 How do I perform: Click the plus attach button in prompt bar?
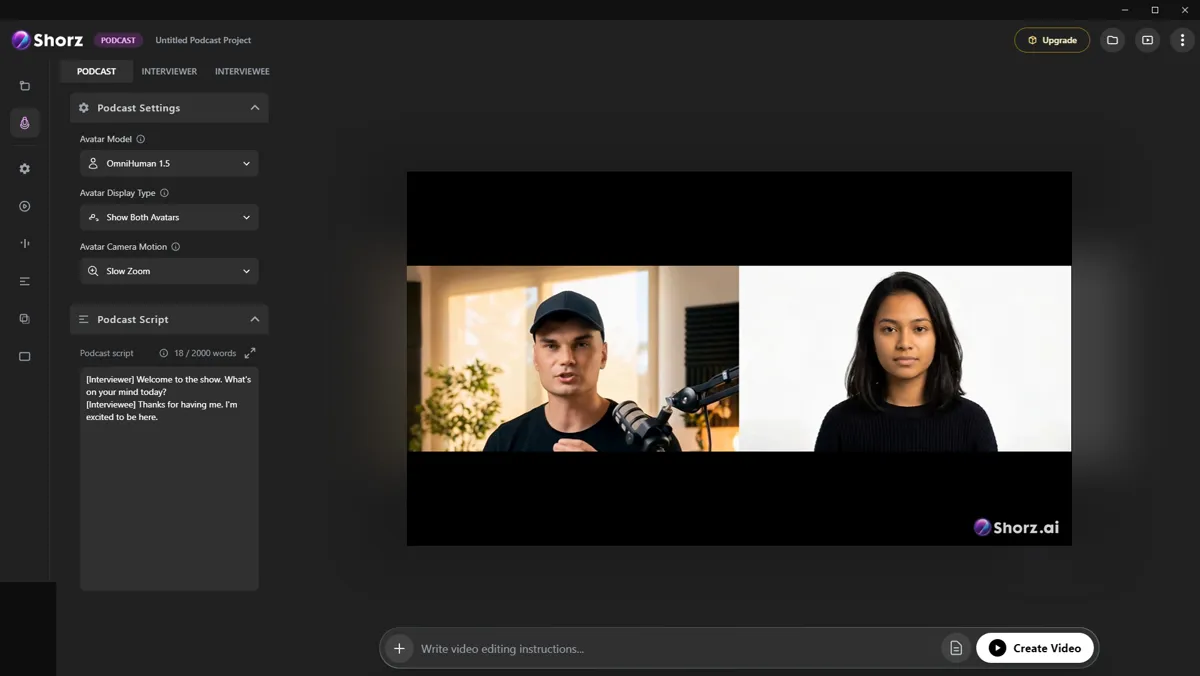point(399,648)
